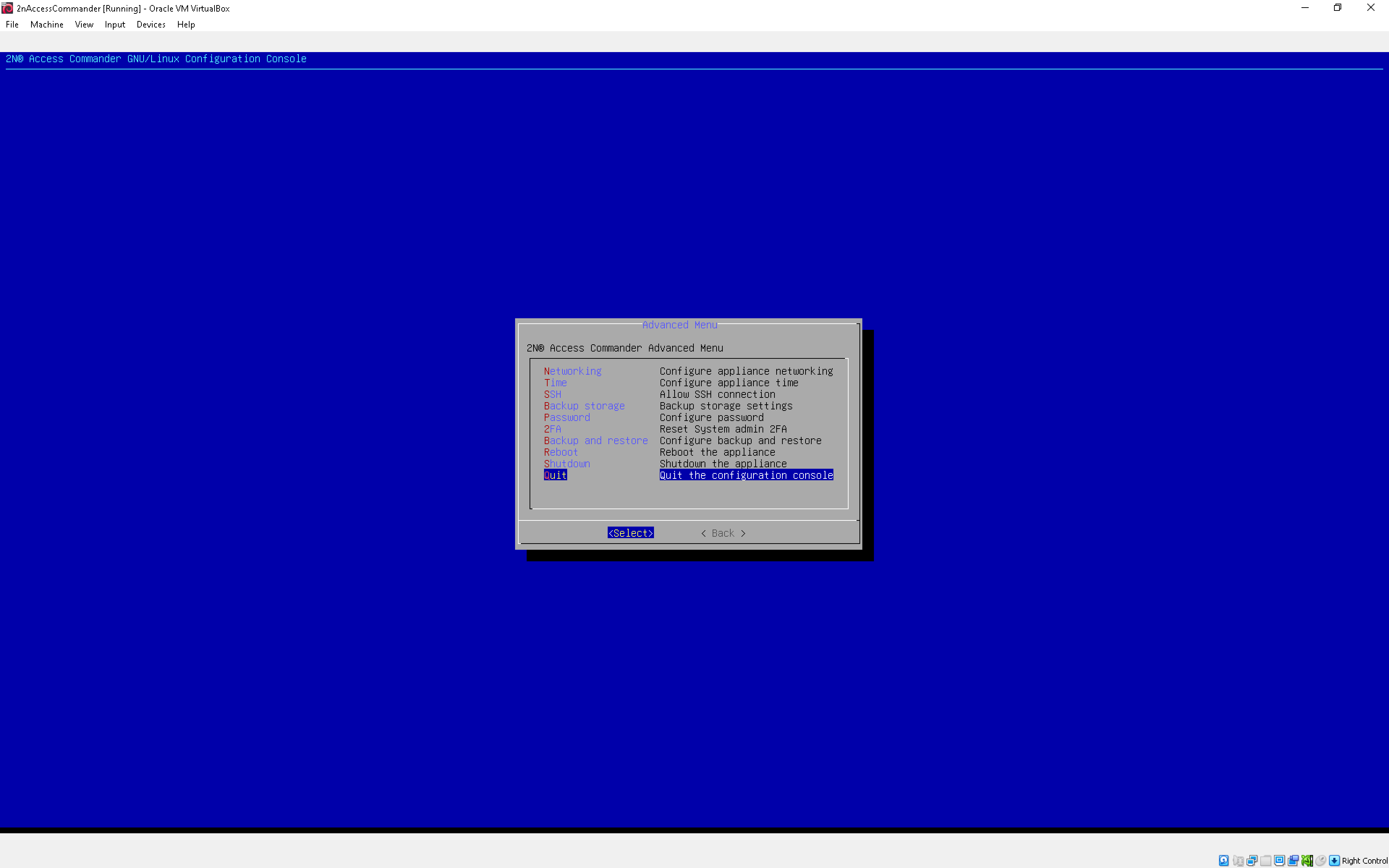Click the VirtualBox window logo icon

7,8
